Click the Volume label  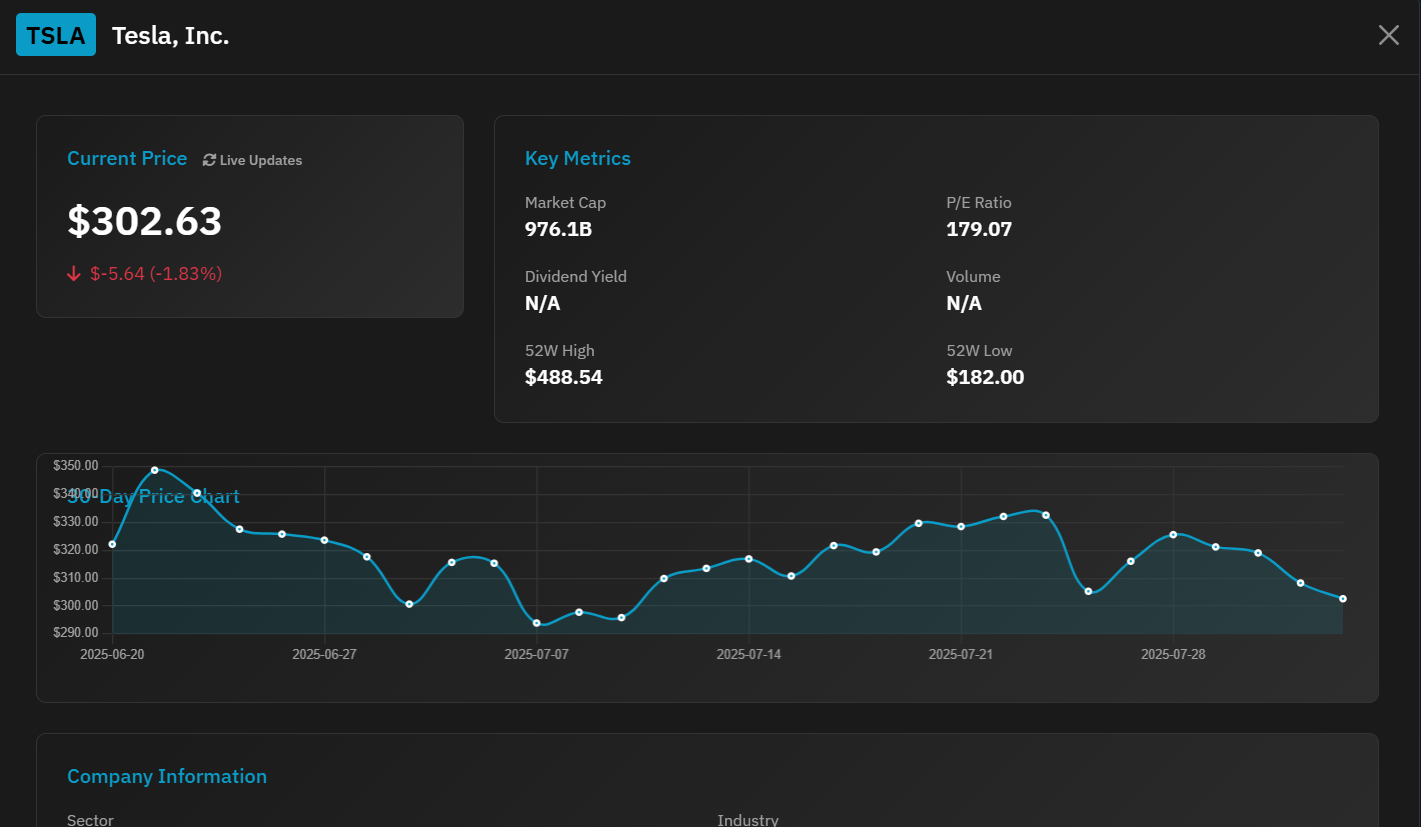pos(974,277)
